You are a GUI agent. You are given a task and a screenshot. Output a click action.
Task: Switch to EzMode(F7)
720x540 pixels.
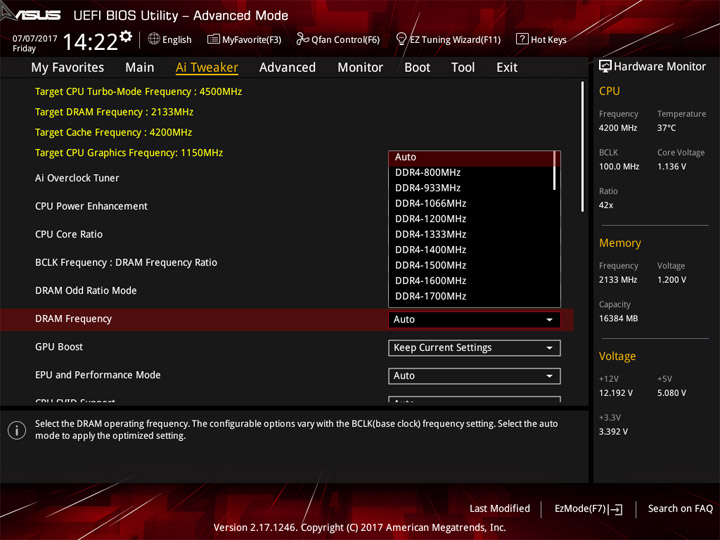[x=589, y=509]
